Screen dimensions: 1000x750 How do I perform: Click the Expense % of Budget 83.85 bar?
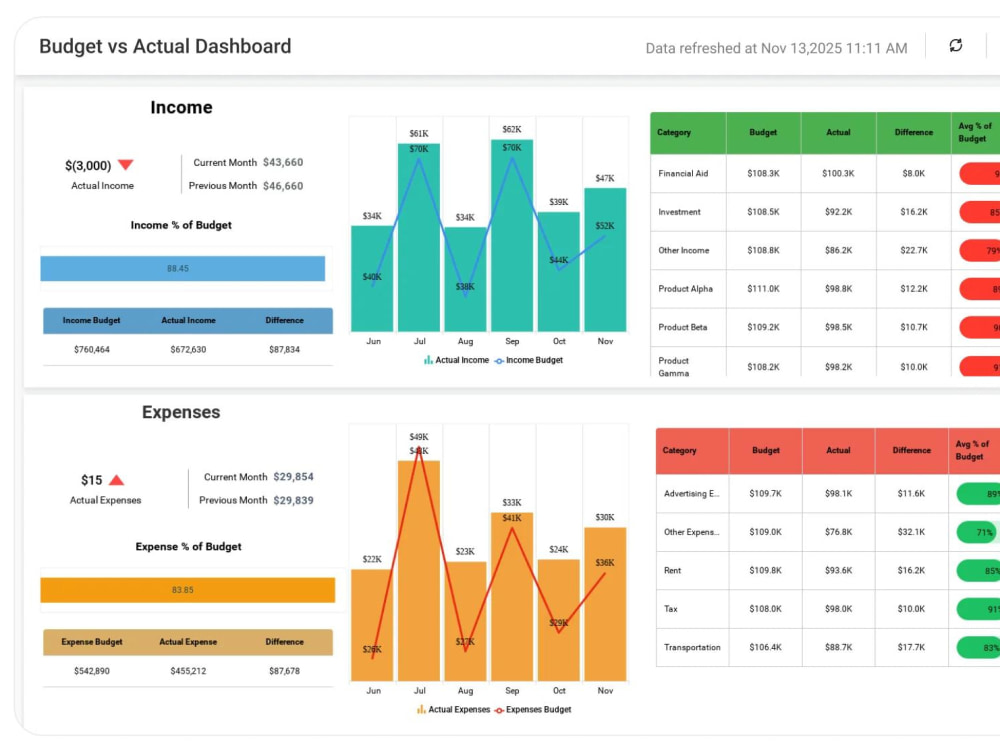coord(188,590)
